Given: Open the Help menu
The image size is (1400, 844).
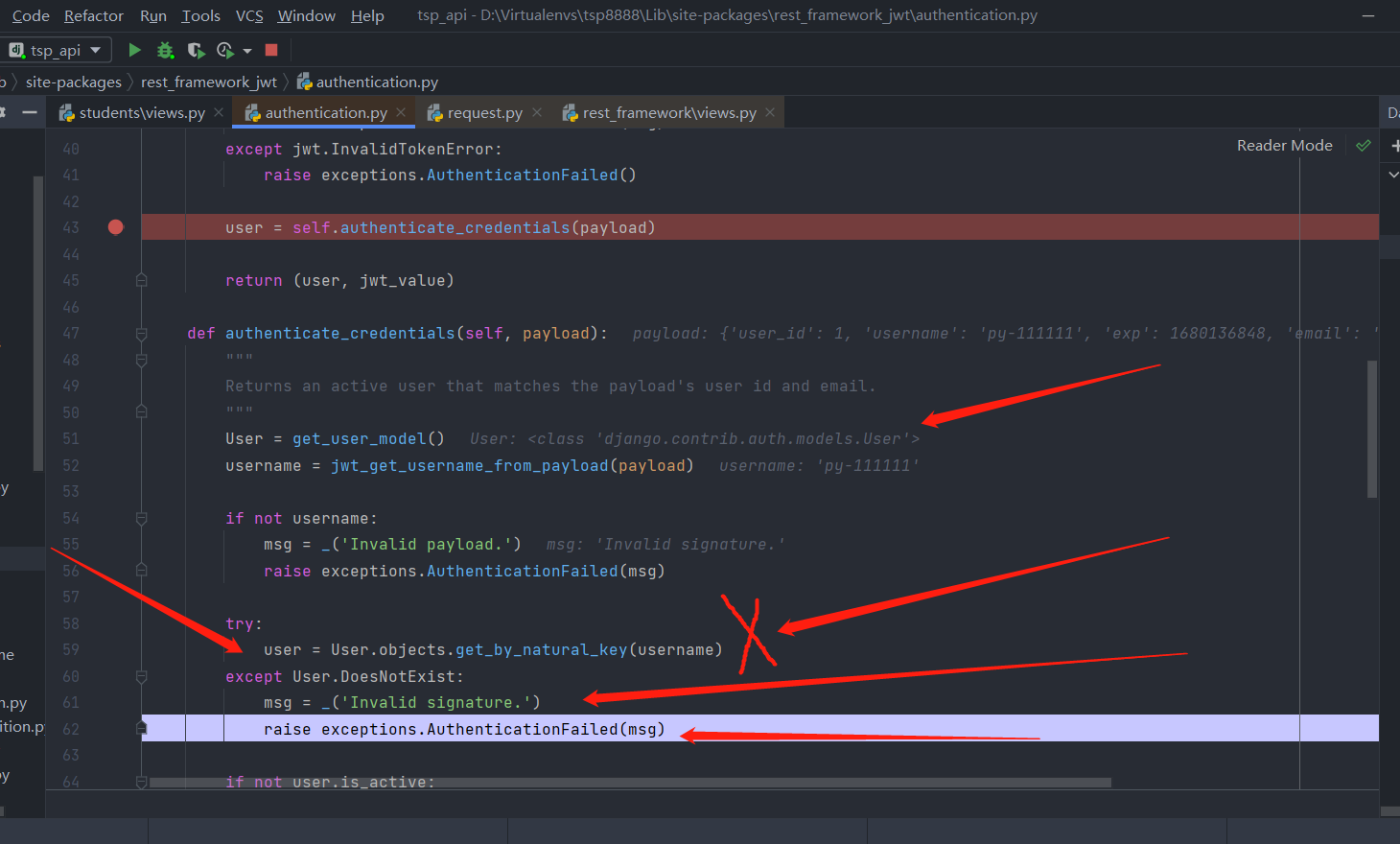Looking at the screenshot, I should coord(367,15).
